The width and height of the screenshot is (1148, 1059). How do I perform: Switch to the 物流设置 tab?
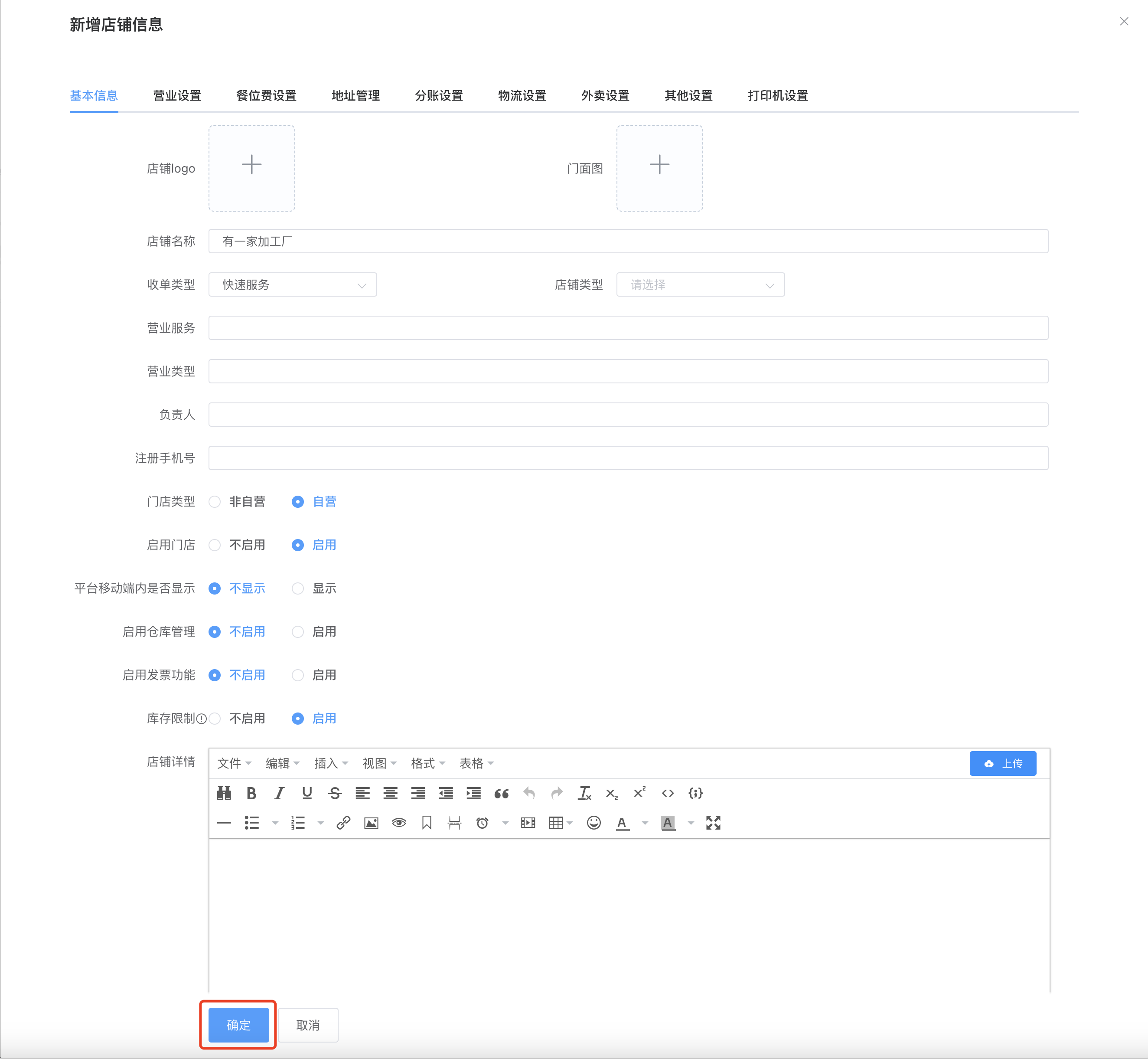point(521,96)
